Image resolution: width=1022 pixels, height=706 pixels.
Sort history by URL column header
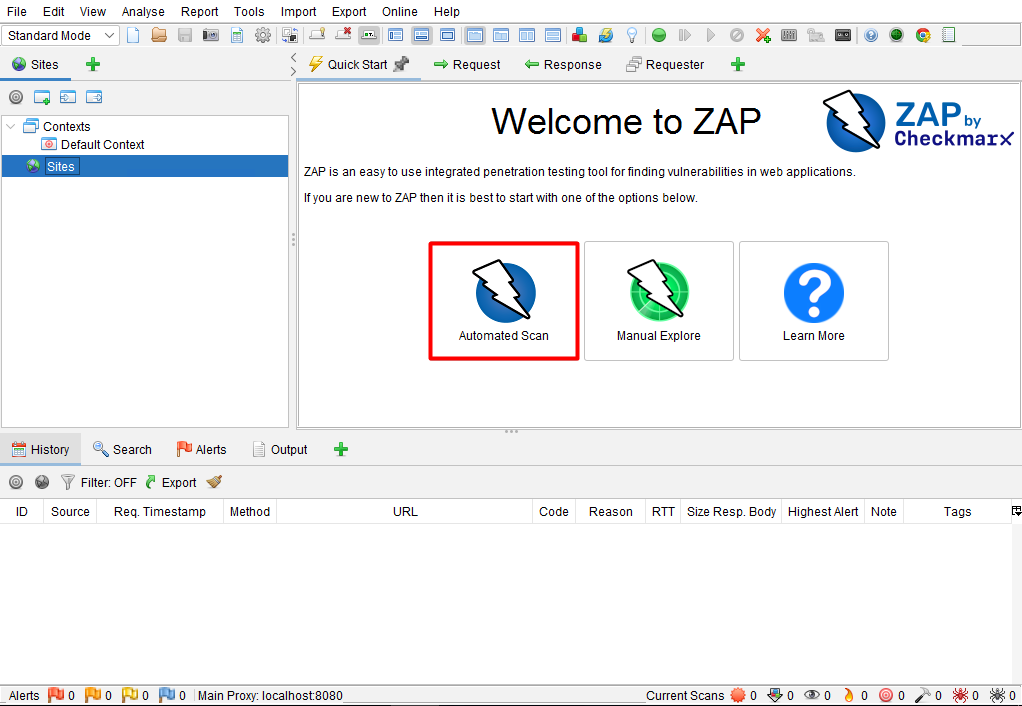405,512
